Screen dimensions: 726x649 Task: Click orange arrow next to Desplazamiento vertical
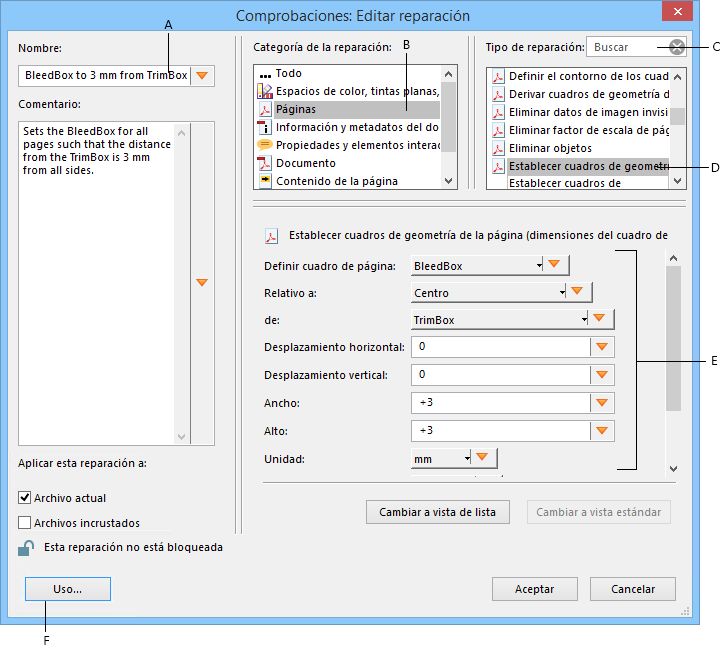pos(602,374)
